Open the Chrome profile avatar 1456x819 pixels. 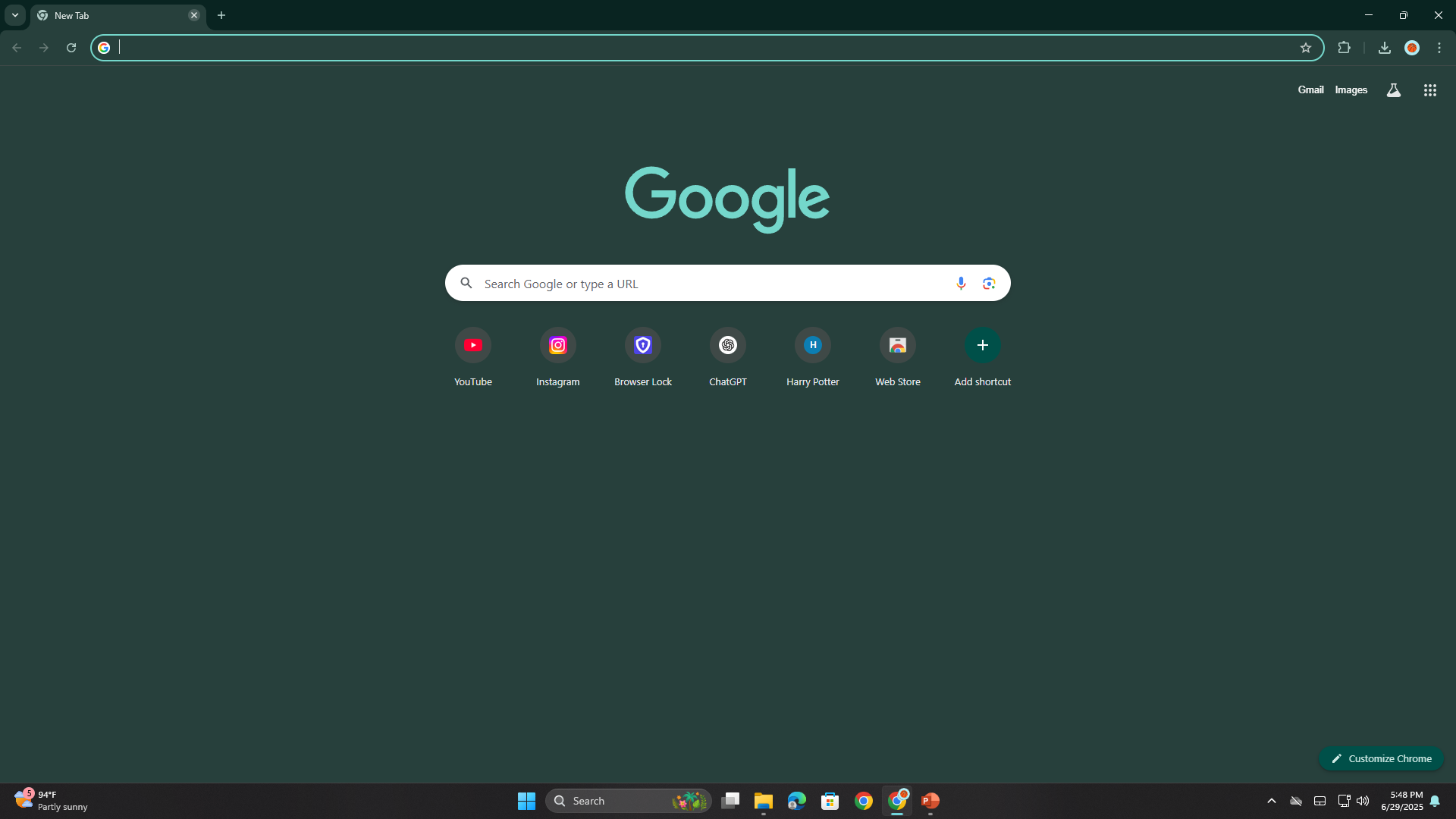(x=1412, y=48)
